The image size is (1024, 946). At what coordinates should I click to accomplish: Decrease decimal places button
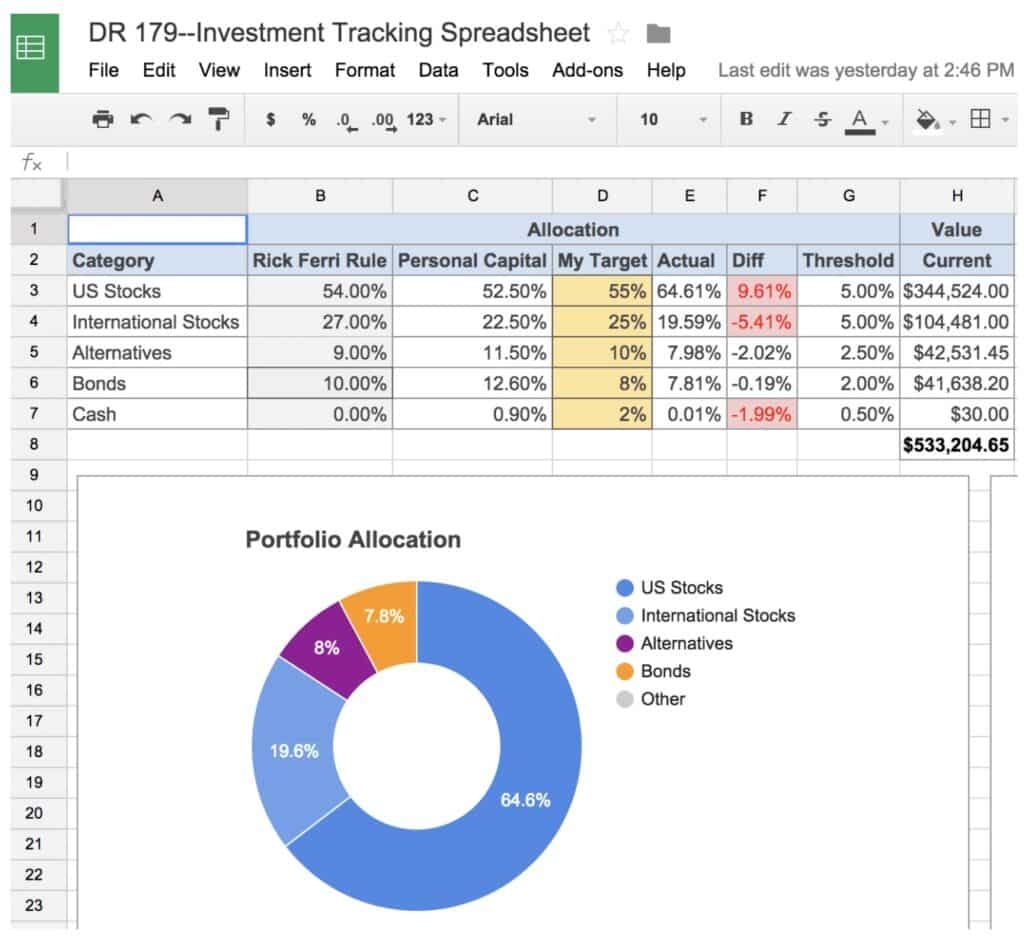[x=345, y=120]
